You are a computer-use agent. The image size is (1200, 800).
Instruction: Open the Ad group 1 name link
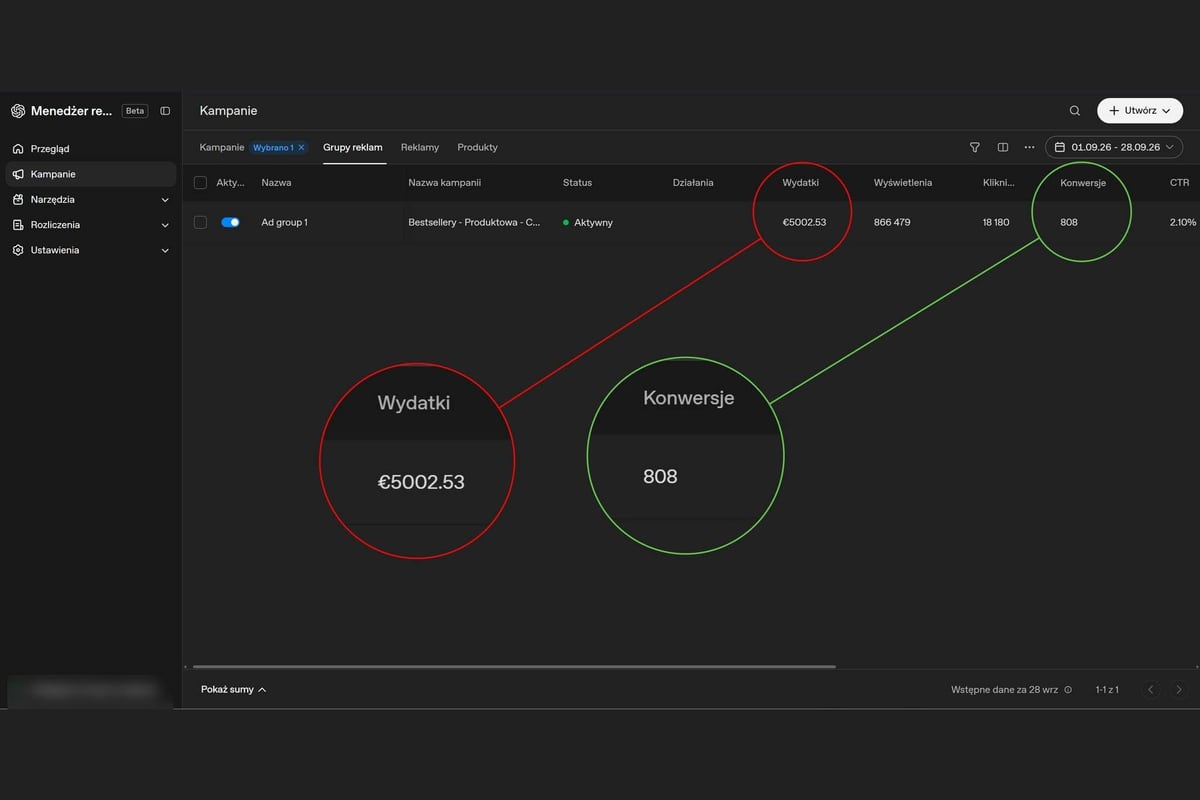(284, 222)
